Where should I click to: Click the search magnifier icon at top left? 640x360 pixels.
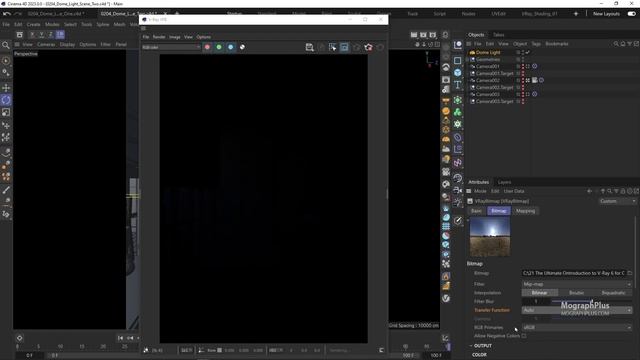coord(6,45)
